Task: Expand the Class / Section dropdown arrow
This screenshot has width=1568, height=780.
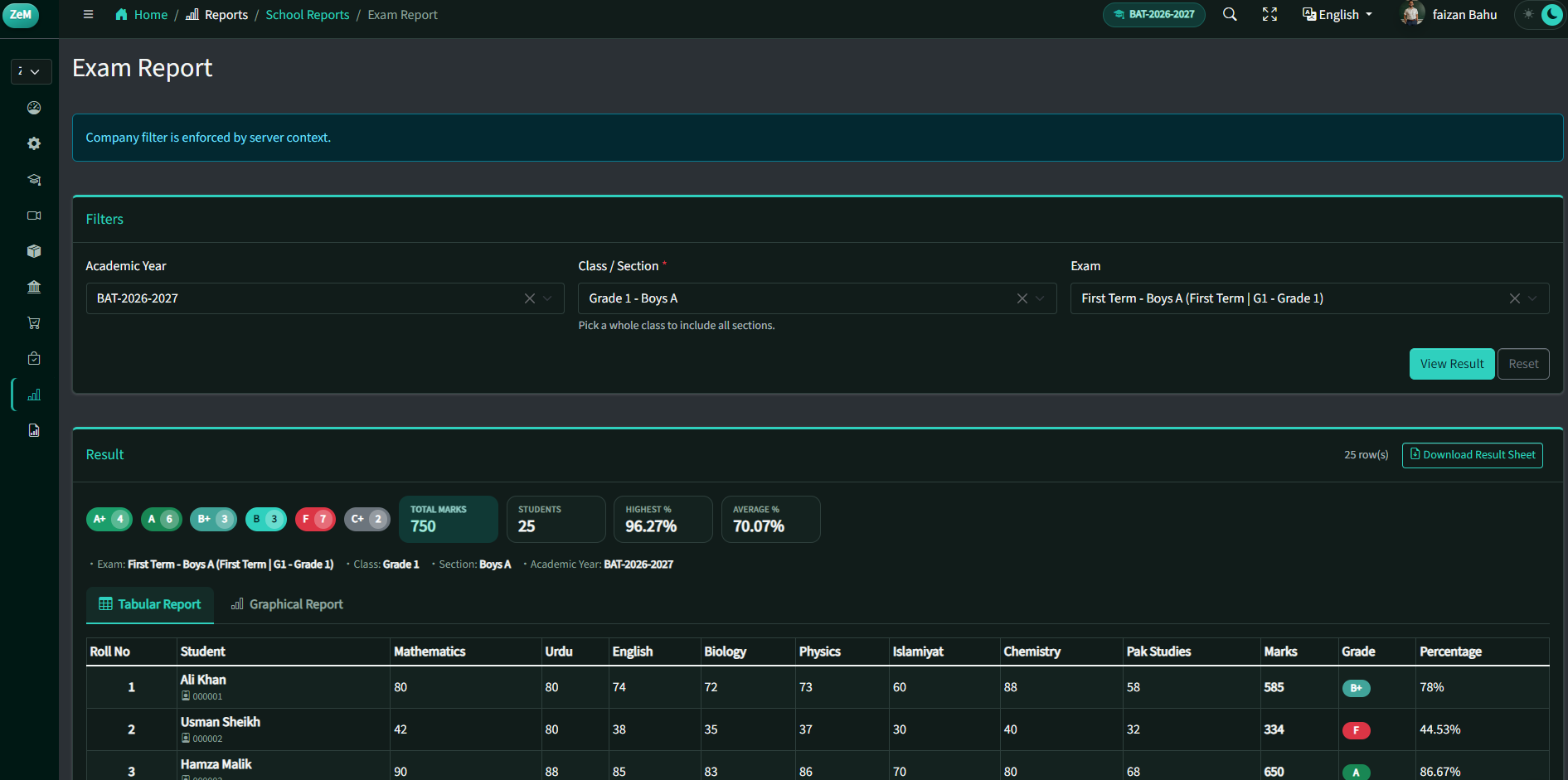Action: point(1040,298)
